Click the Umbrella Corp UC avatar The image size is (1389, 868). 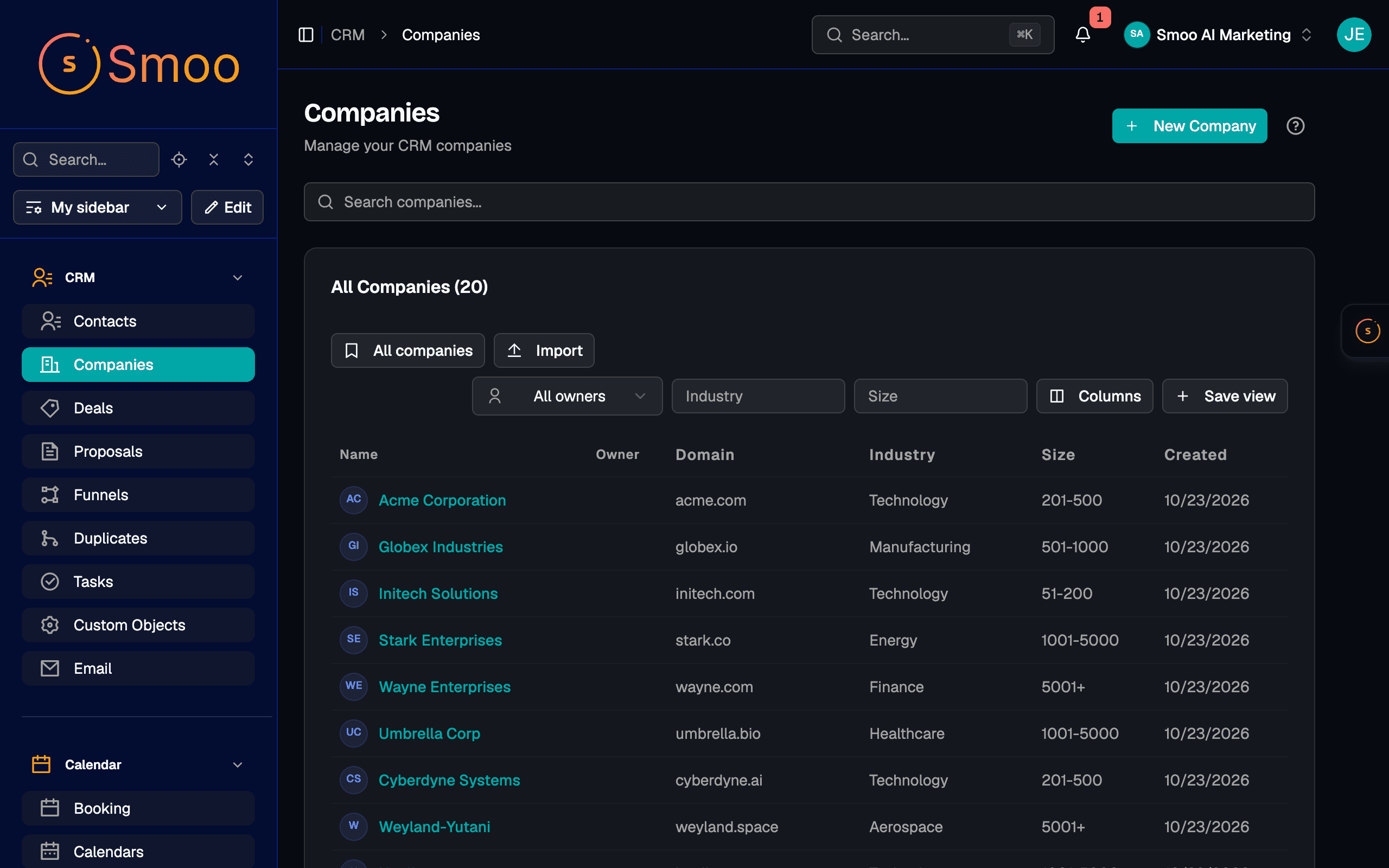[354, 733]
